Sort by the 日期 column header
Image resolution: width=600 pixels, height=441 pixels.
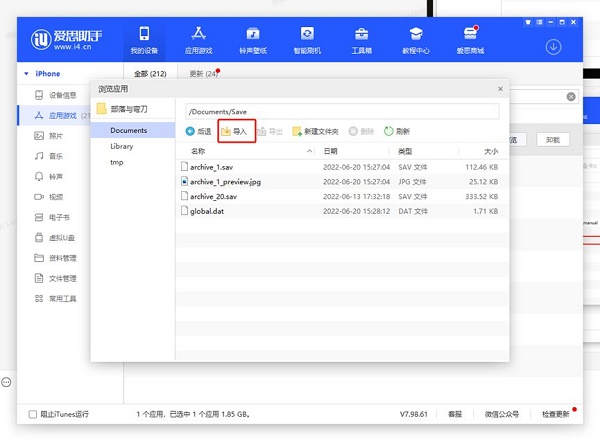pyautogui.click(x=331, y=151)
